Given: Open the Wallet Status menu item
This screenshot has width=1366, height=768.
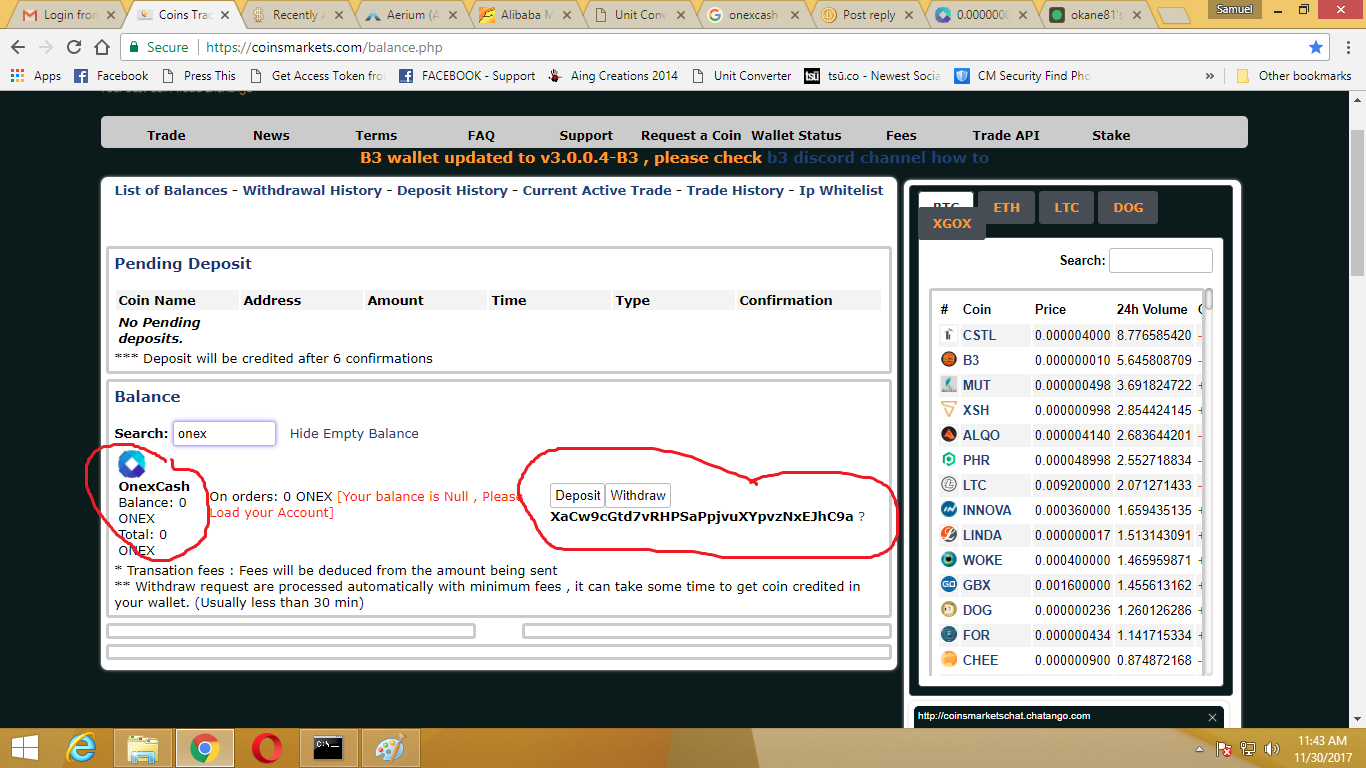Looking at the screenshot, I should click(796, 135).
